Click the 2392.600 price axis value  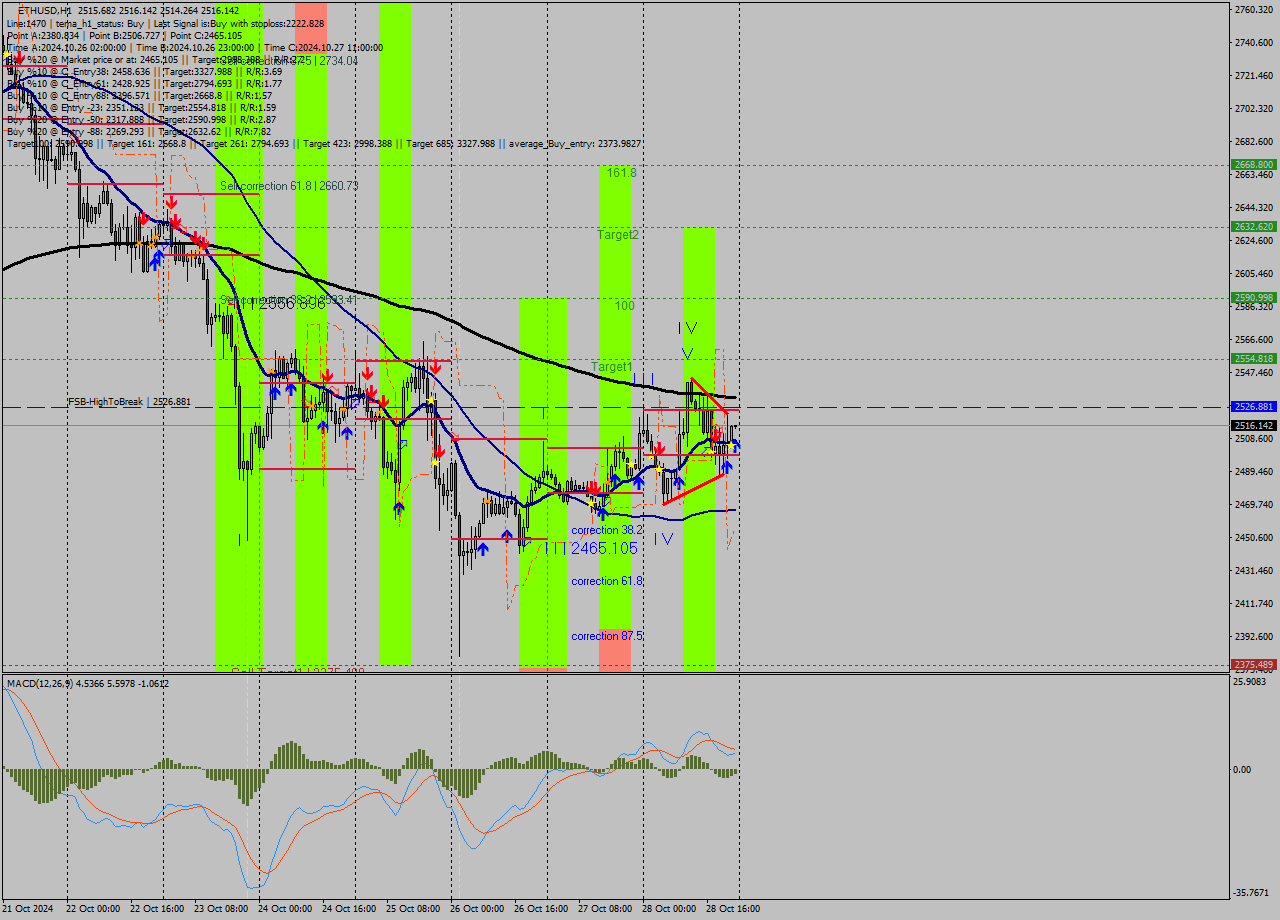[x=1254, y=636]
